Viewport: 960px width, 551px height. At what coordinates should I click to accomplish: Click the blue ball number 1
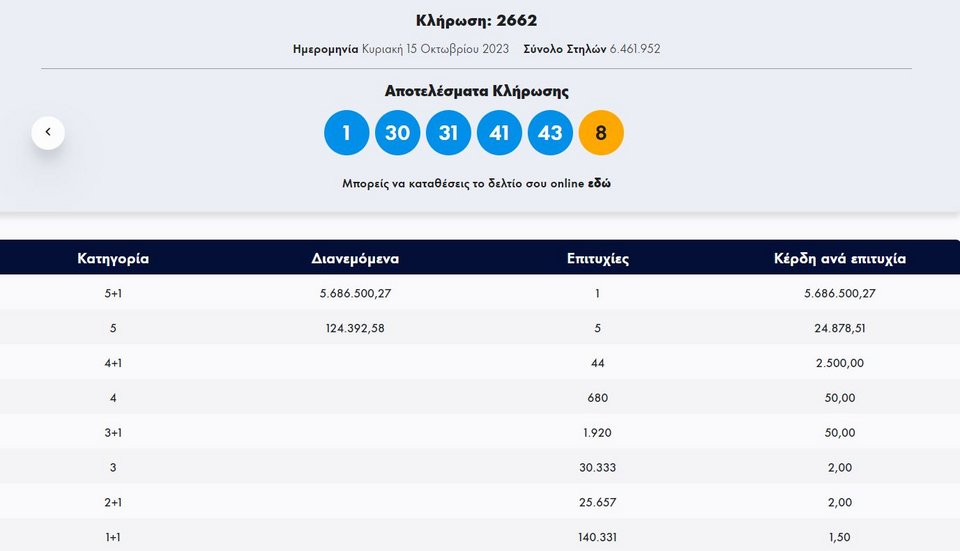pyautogui.click(x=347, y=133)
